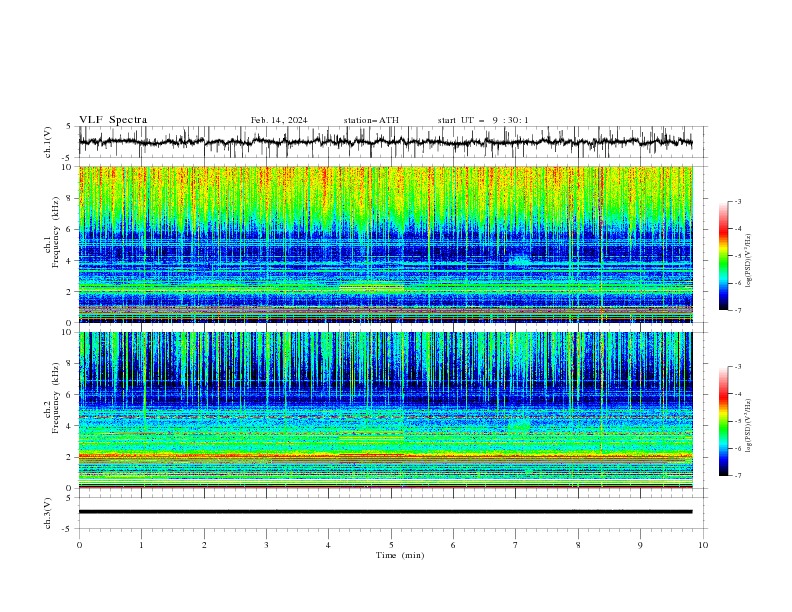Screen dimensions: 792x612
Task: Click inside the ch.2 spectrogram panel
Action: pyautogui.click(x=385, y=410)
